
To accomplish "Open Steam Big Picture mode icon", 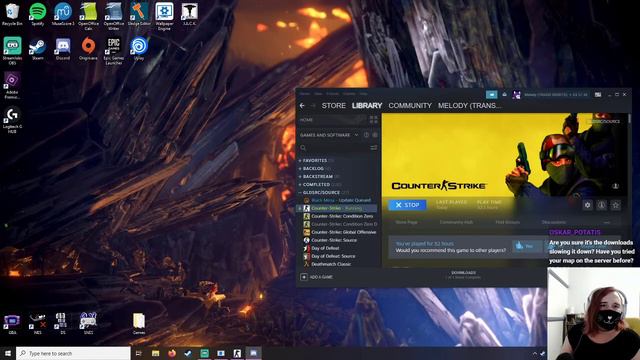I will 598,95.
